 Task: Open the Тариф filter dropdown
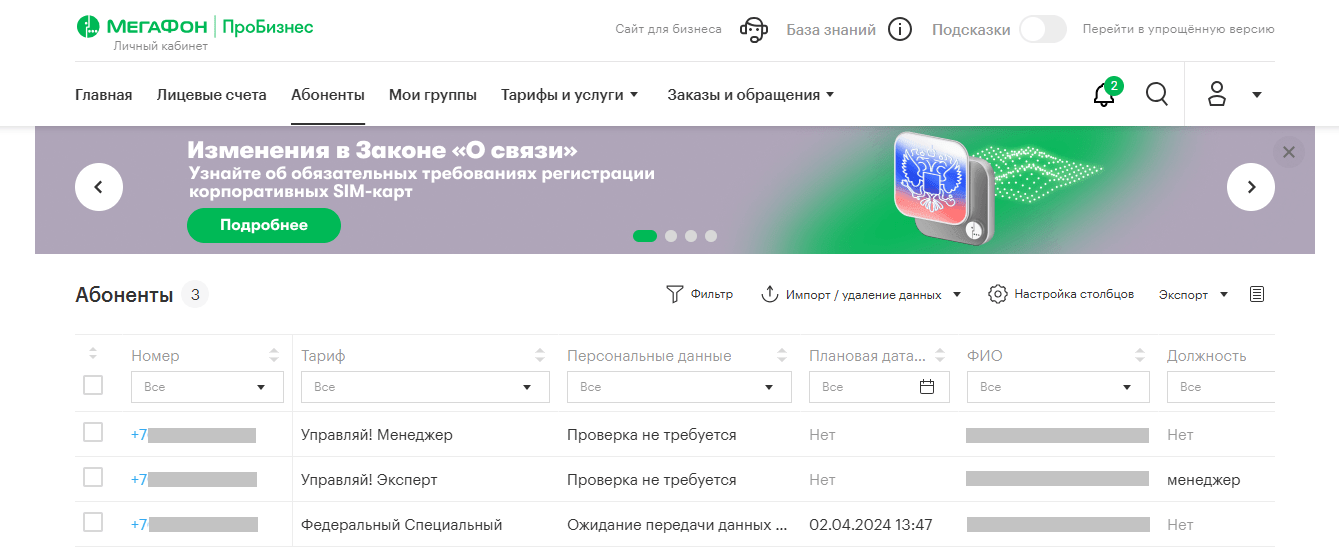point(425,387)
